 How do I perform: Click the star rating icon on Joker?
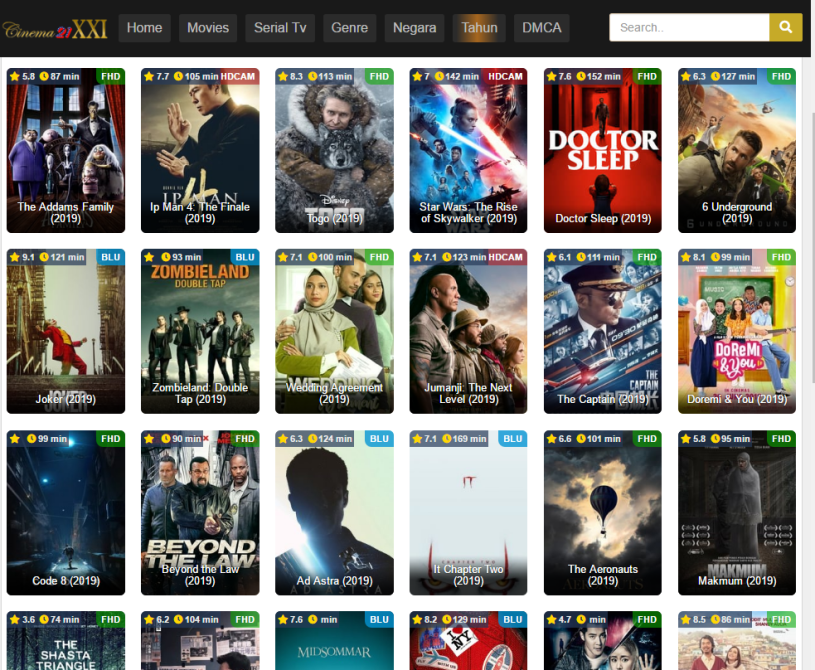tap(15, 257)
